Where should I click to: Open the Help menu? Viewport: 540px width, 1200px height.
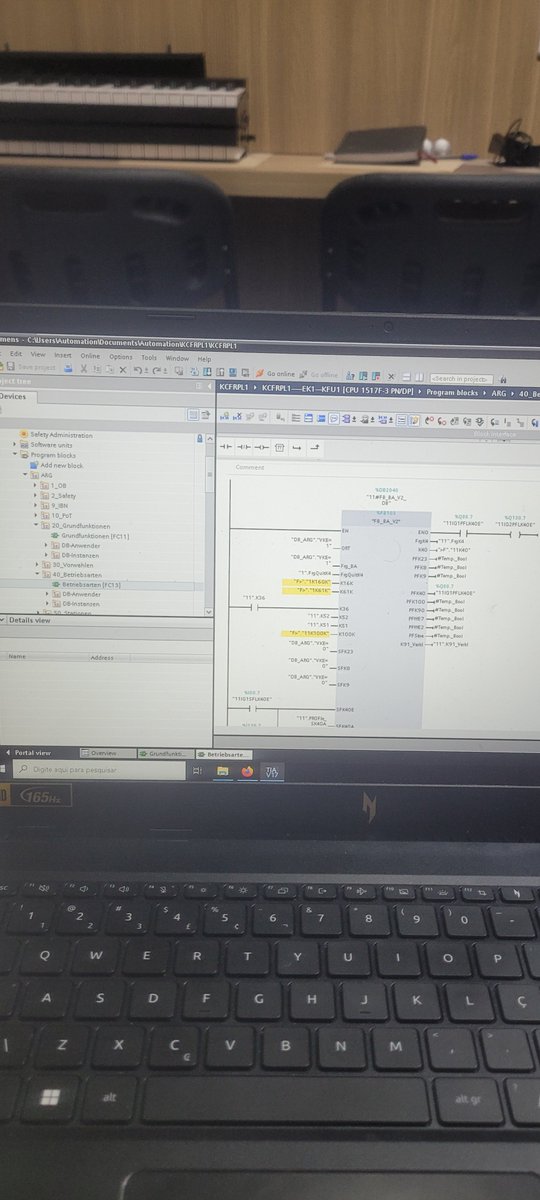tap(204, 359)
